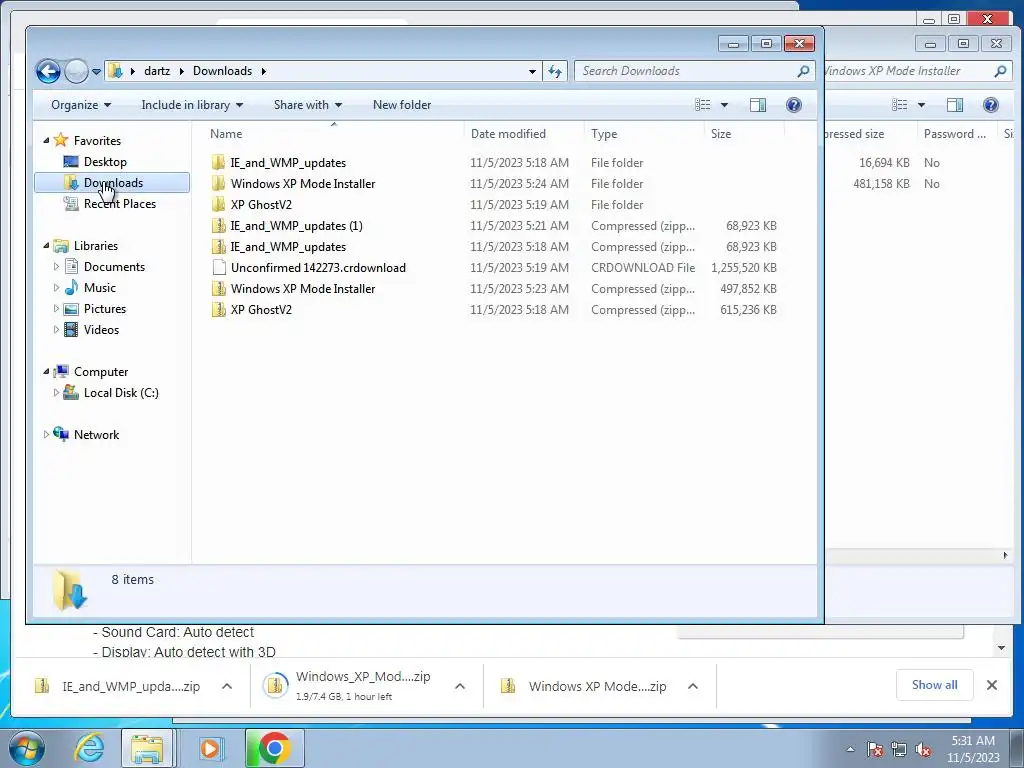1024x768 pixels.
Task: Go back with the blue back arrow
Action: pos(48,71)
